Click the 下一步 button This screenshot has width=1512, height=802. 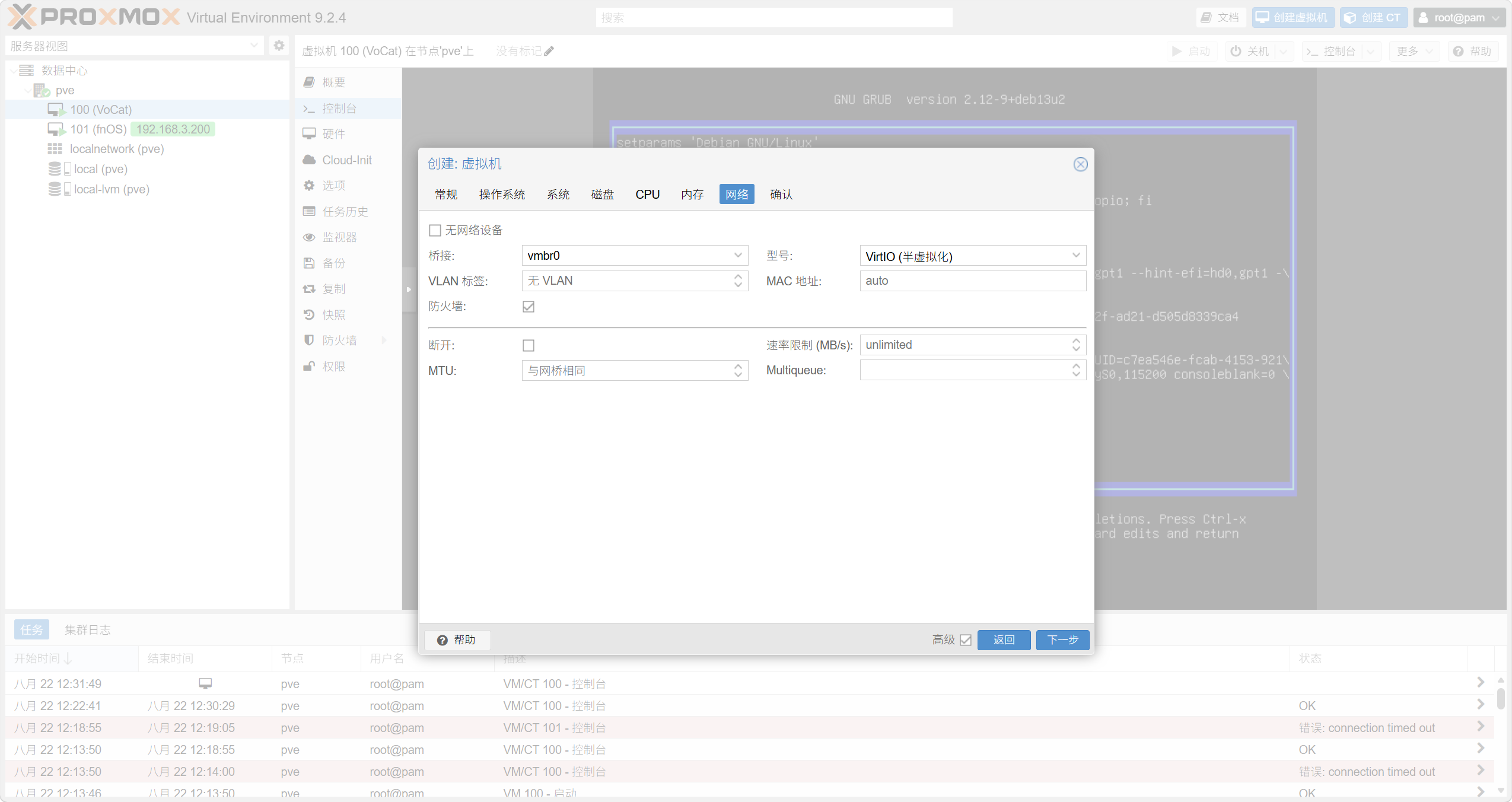[1062, 640]
